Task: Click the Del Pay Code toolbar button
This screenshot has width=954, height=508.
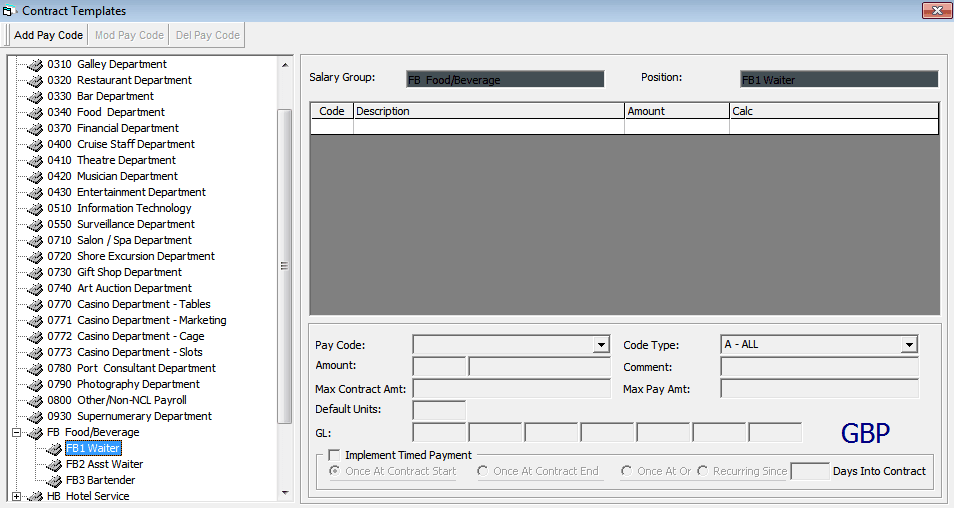Action: click(x=207, y=35)
